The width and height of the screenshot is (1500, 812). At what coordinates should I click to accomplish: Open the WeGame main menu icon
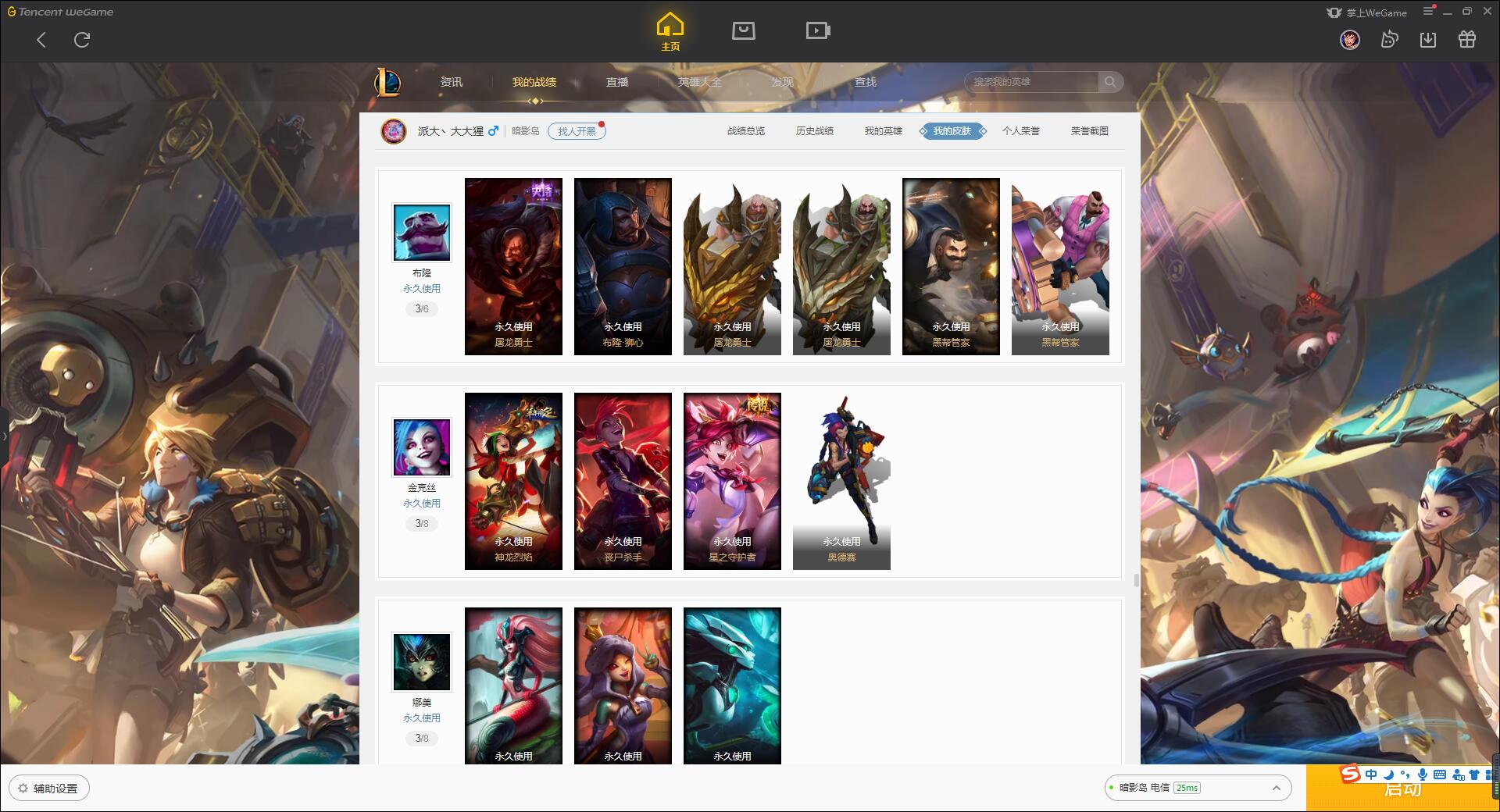pos(1428,11)
